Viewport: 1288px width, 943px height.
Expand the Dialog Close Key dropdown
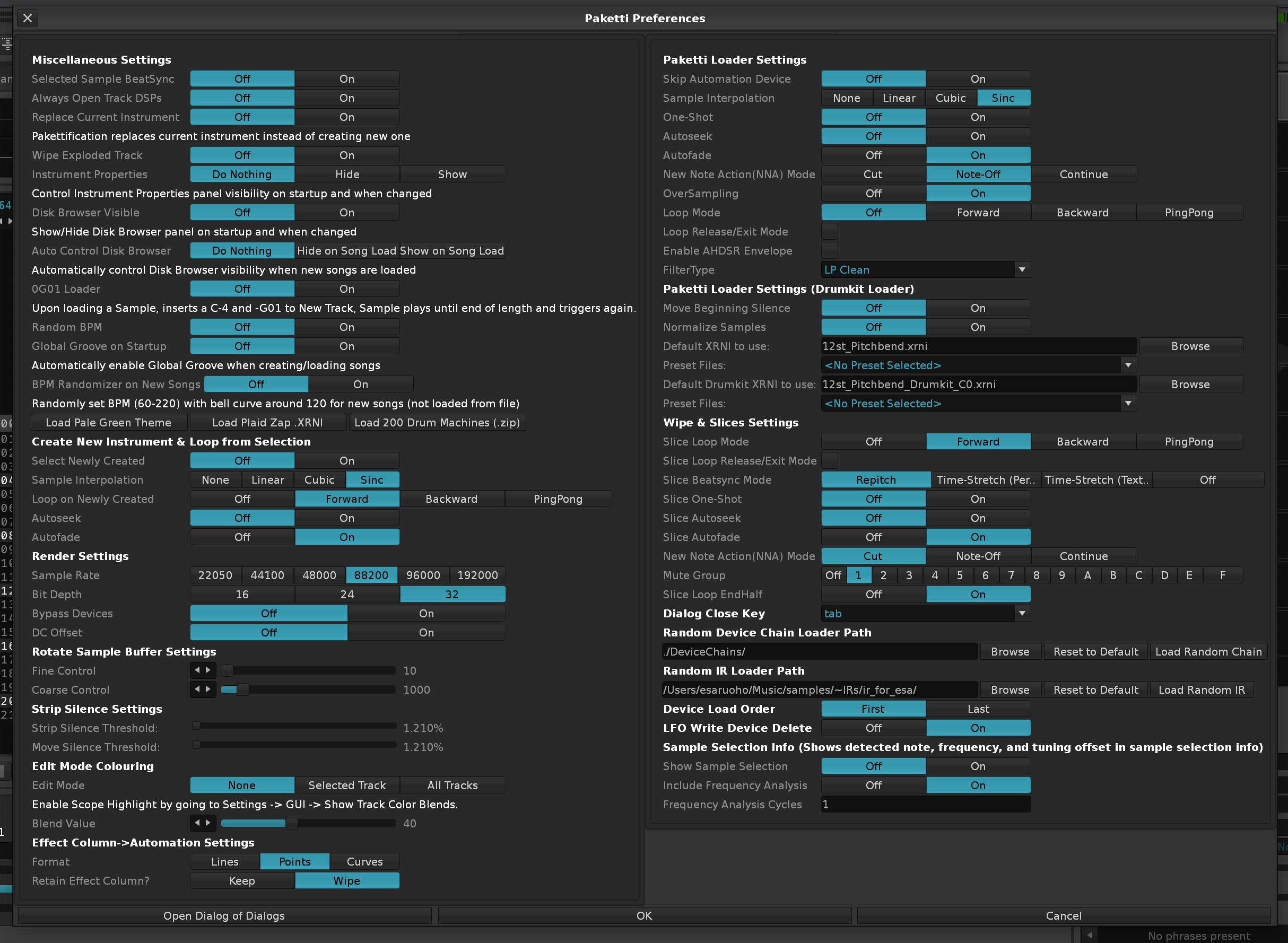point(925,613)
